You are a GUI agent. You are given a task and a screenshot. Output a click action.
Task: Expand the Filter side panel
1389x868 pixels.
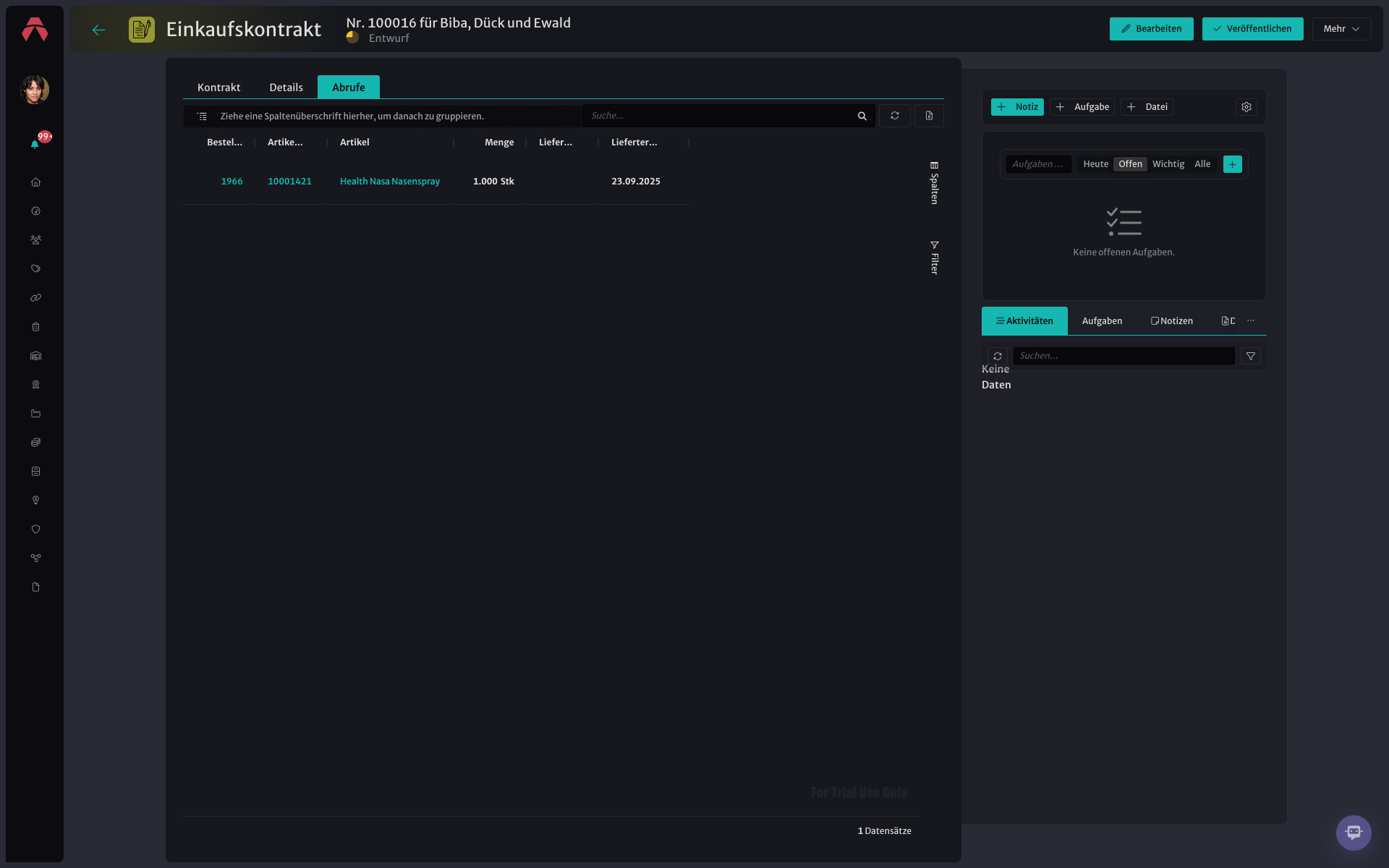(934, 258)
